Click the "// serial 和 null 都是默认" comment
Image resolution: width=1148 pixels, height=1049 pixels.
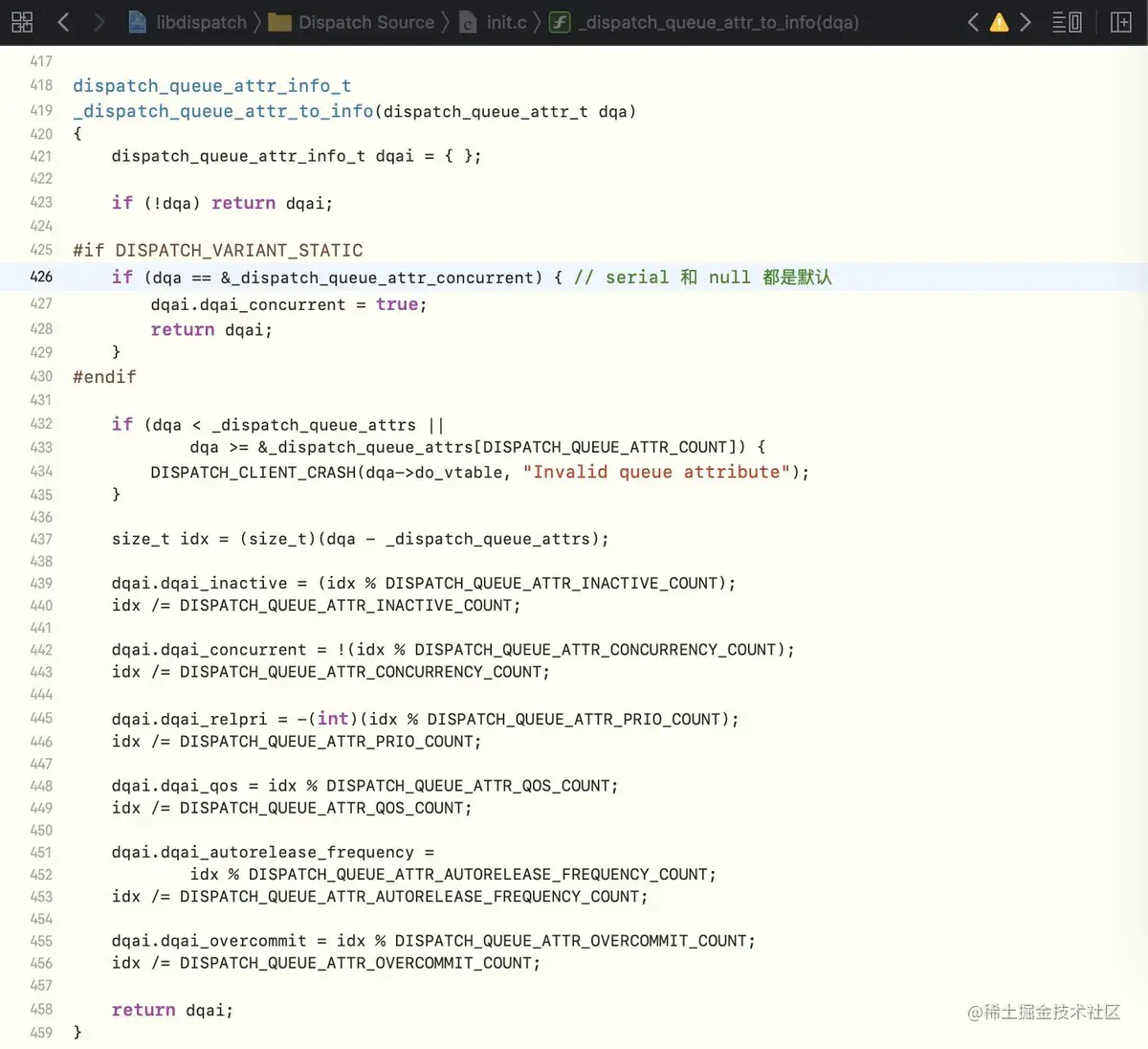703,277
